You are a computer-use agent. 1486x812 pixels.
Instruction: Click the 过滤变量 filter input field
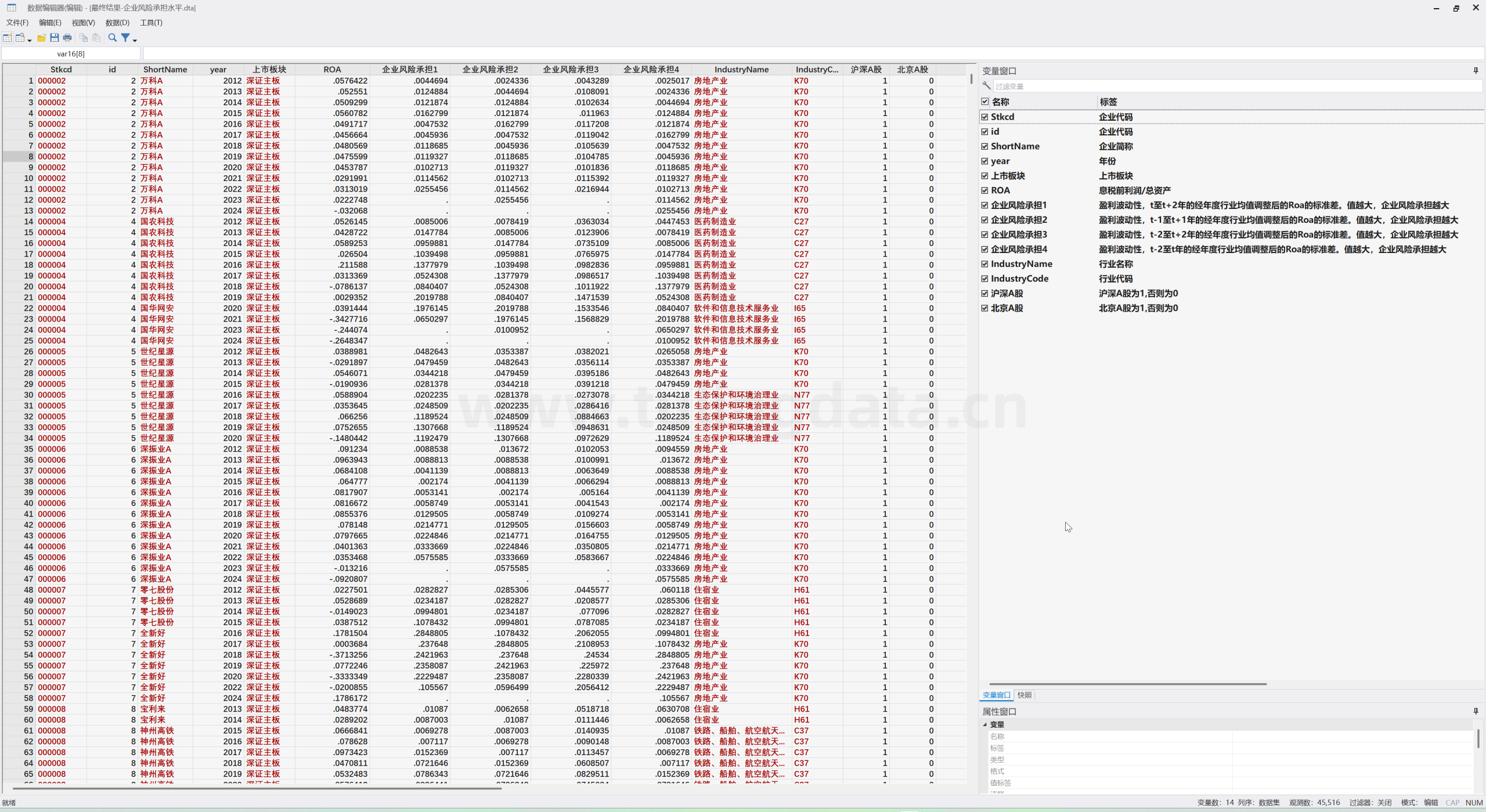(1237, 86)
